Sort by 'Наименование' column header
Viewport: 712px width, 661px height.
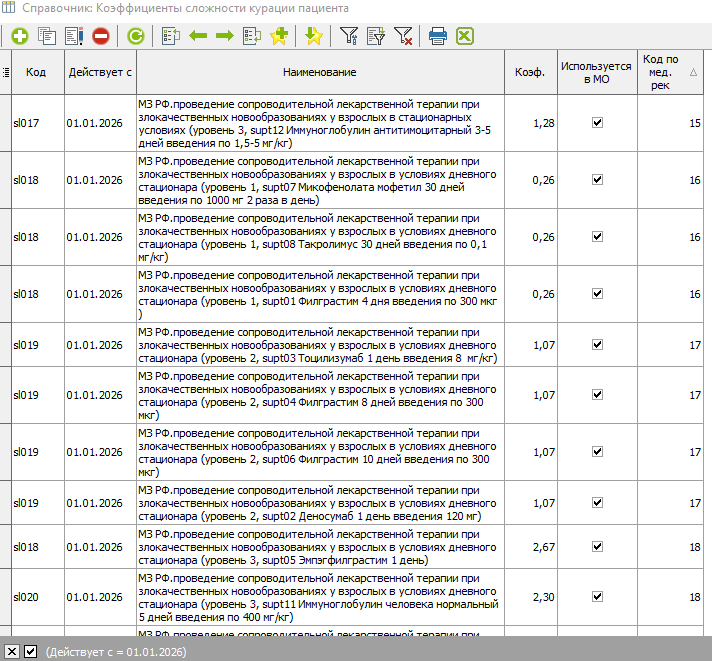(319, 72)
